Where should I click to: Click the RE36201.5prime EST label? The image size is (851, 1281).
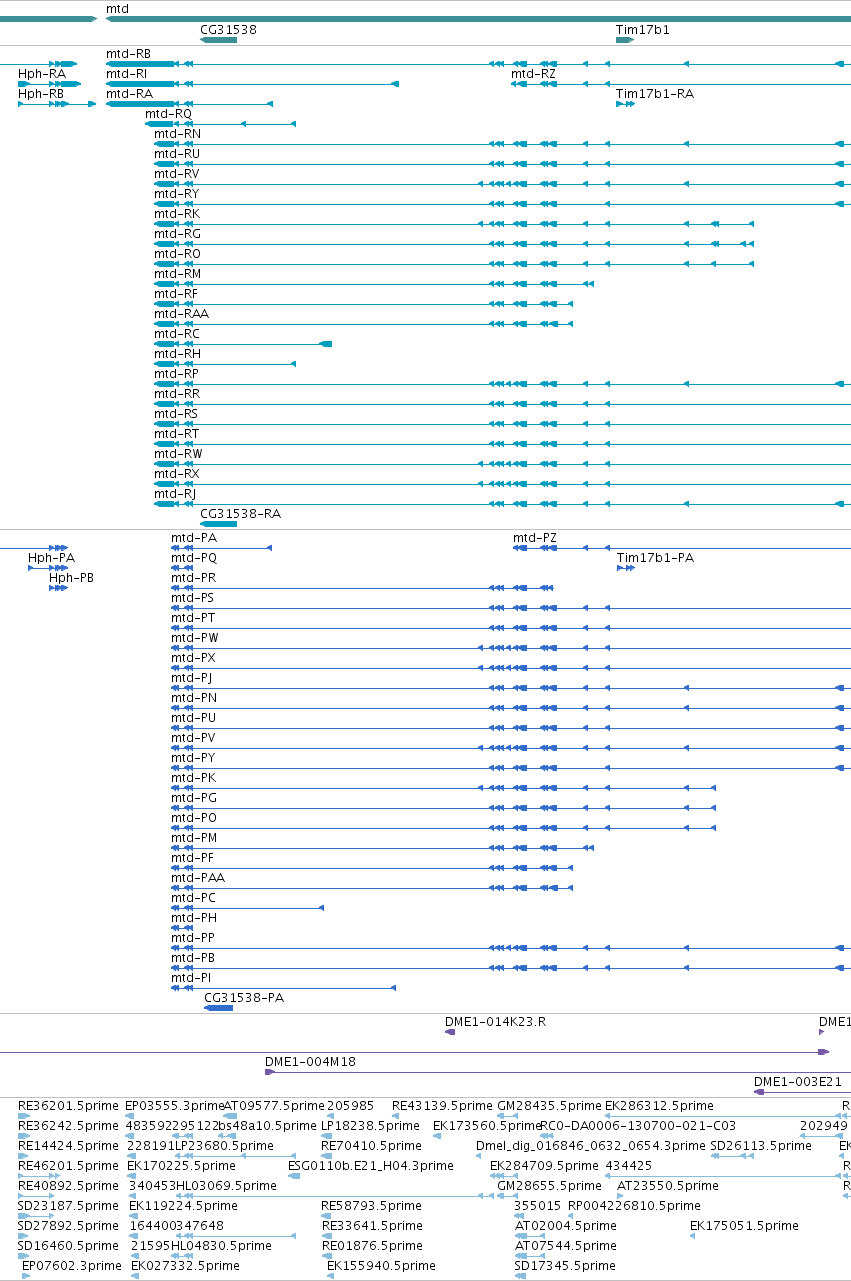tap(68, 1106)
